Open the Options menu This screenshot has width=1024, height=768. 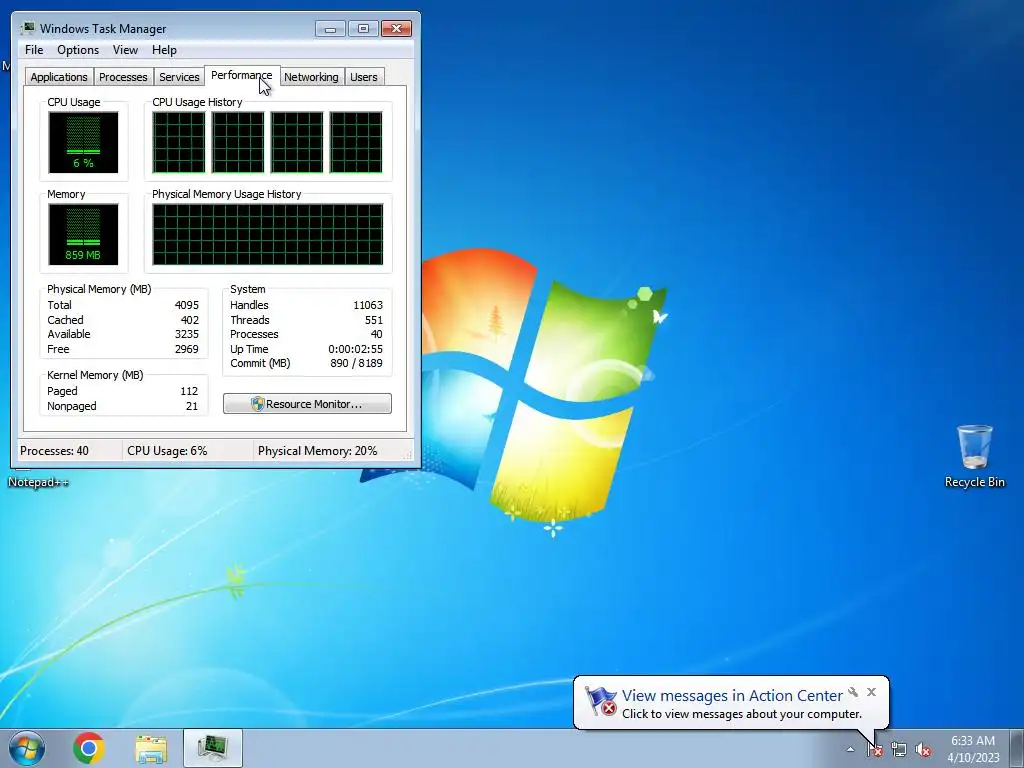click(78, 50)
